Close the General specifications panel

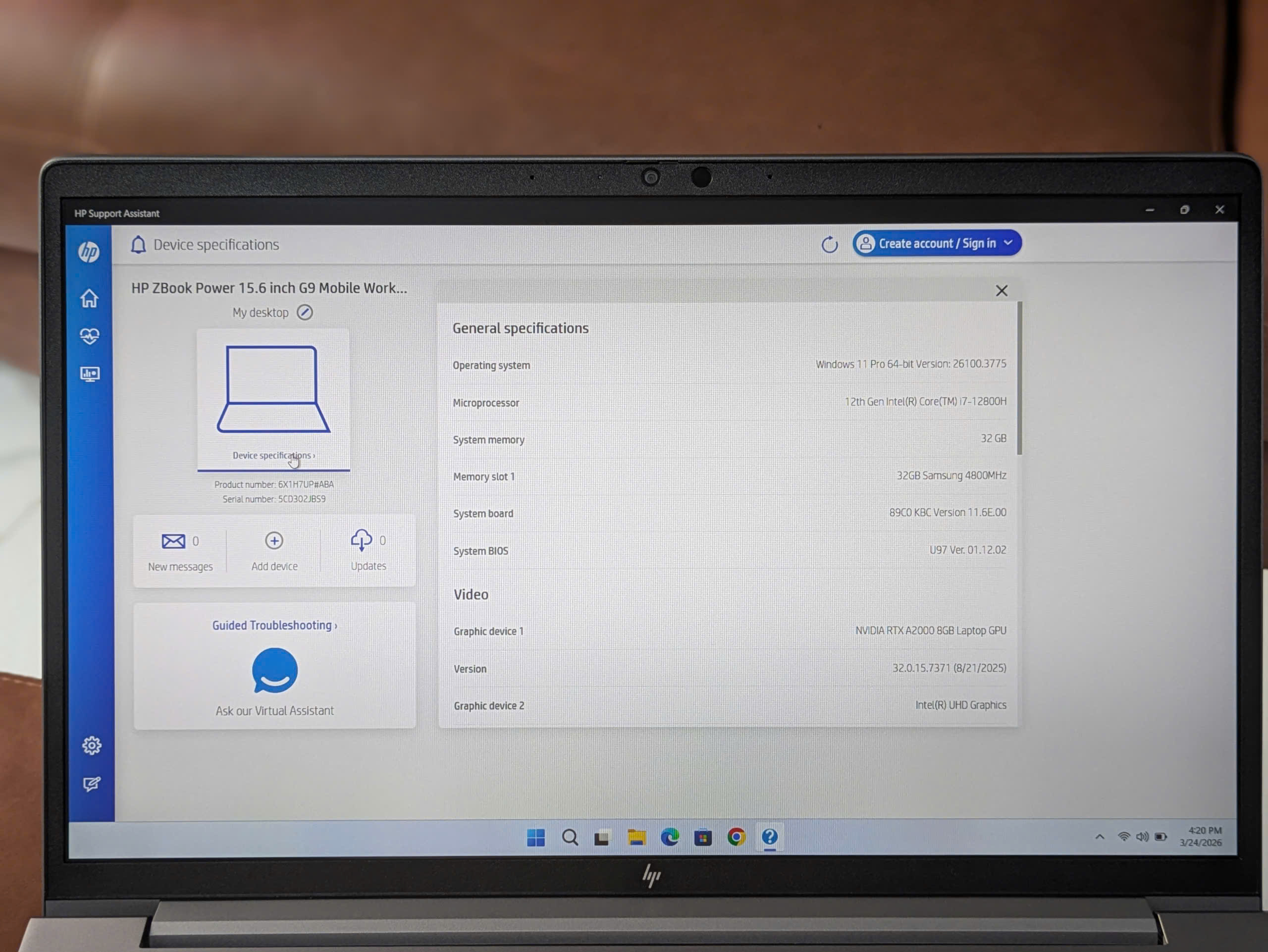(1001, 291)
